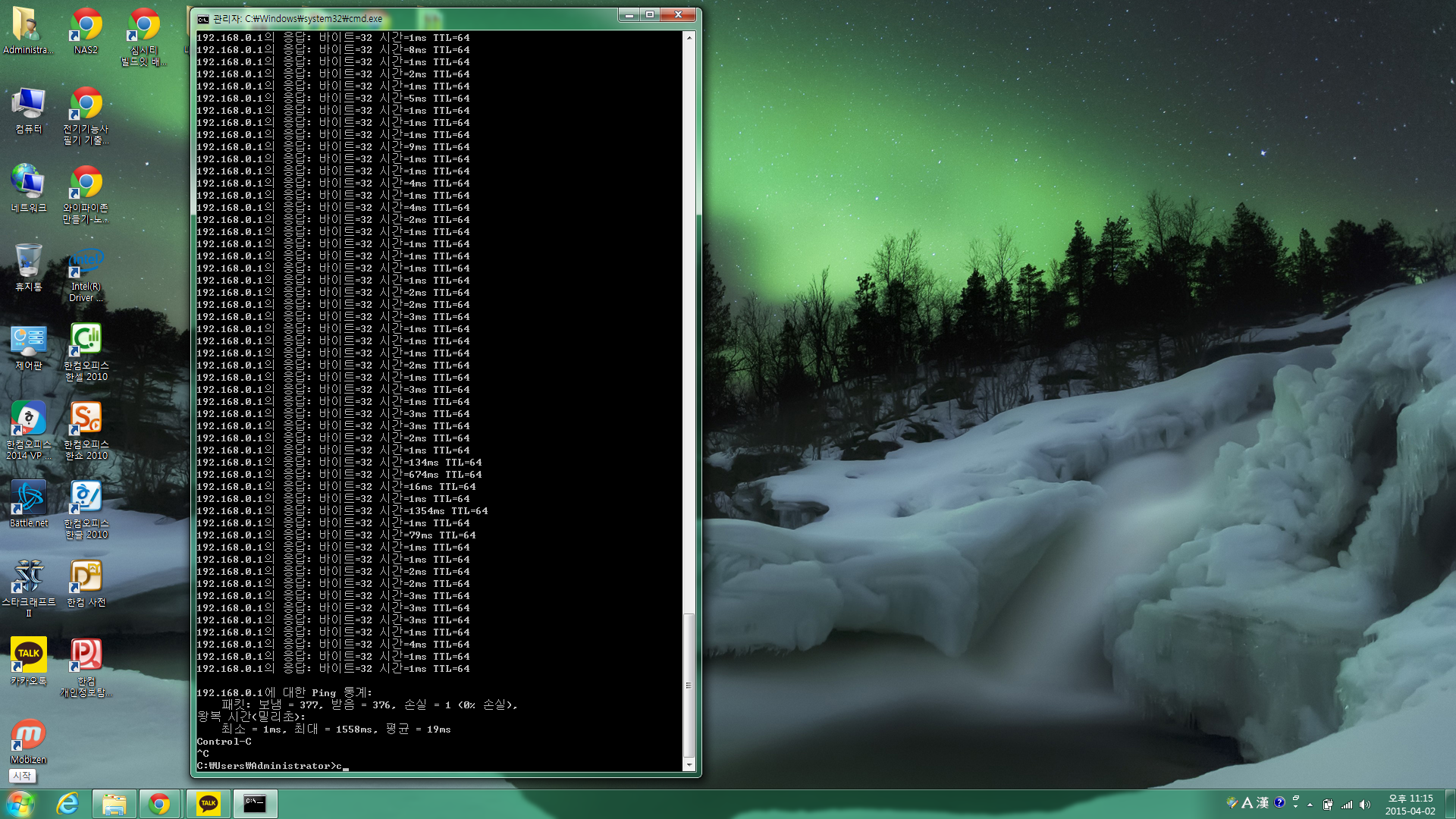
Task: Select the 심시티 빌드잇 Chrome shortcut
Action: [x=143, y=37]
